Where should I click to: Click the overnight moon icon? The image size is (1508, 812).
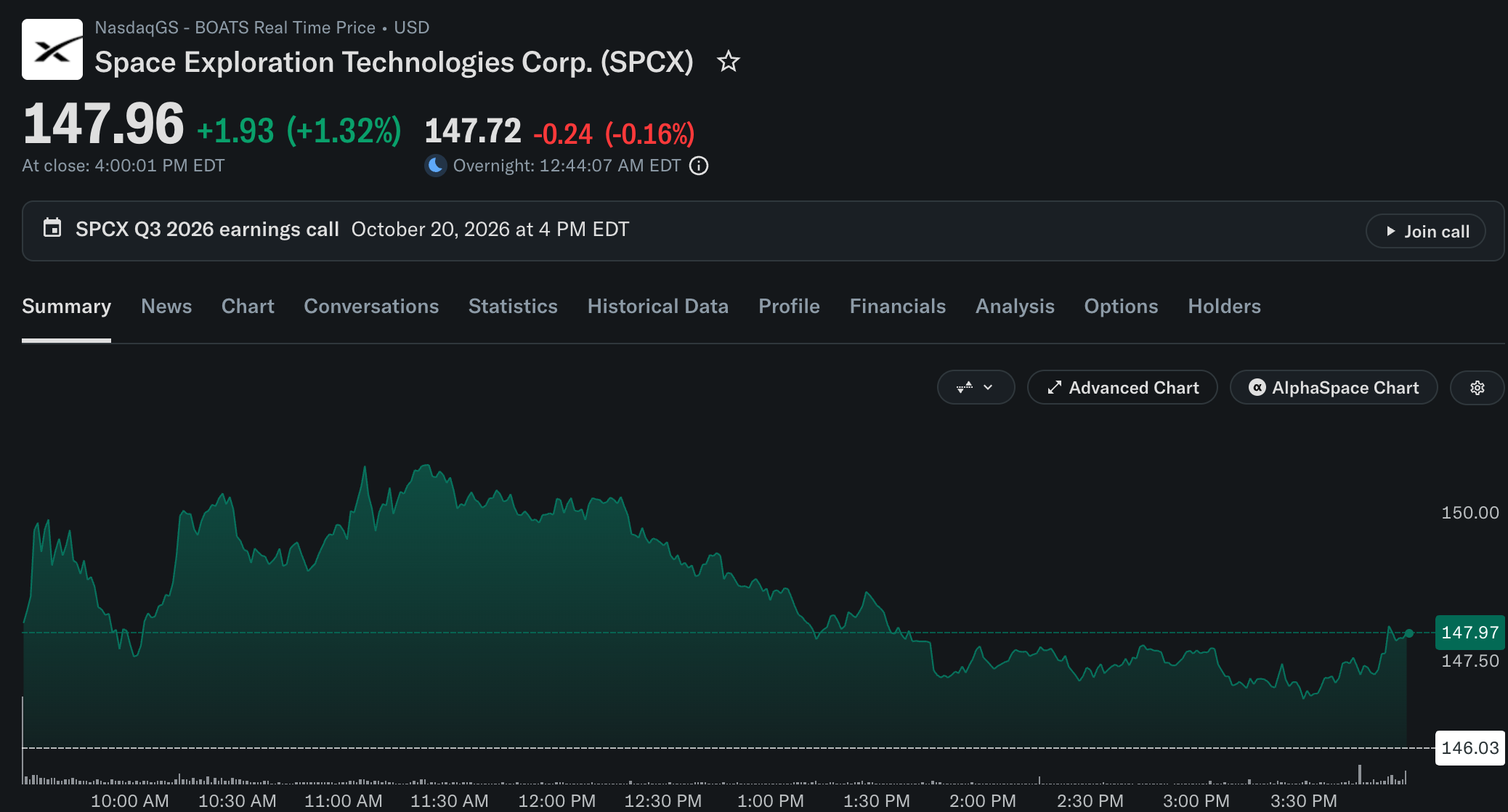(x=435, y=166)
